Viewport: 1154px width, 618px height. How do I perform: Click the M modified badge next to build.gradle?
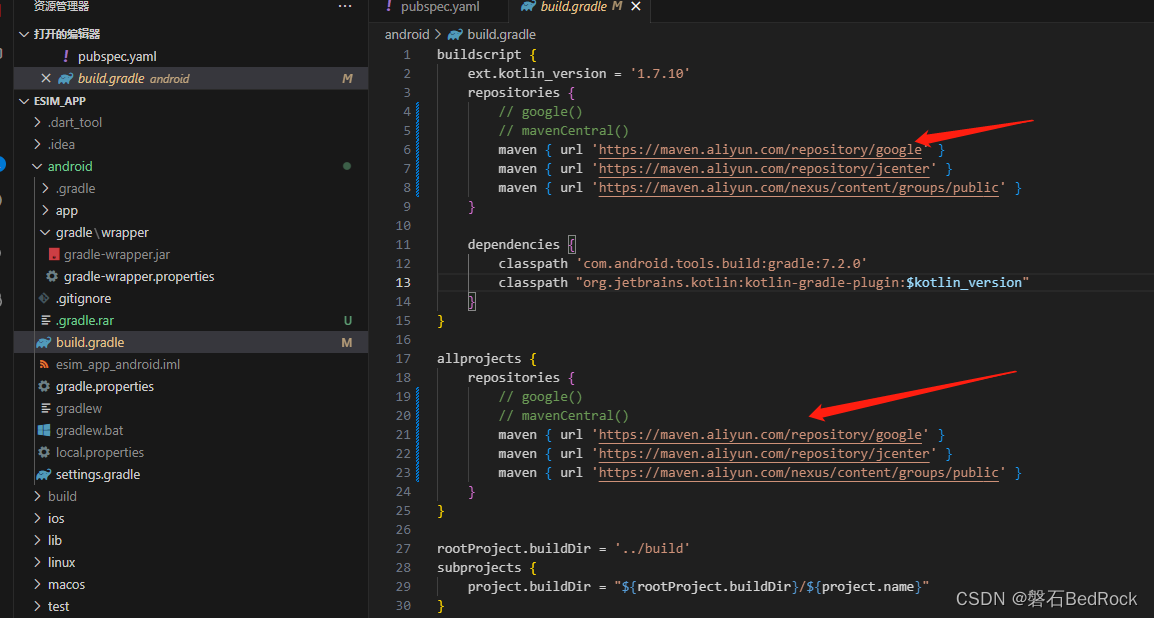(x=347, y=342)
